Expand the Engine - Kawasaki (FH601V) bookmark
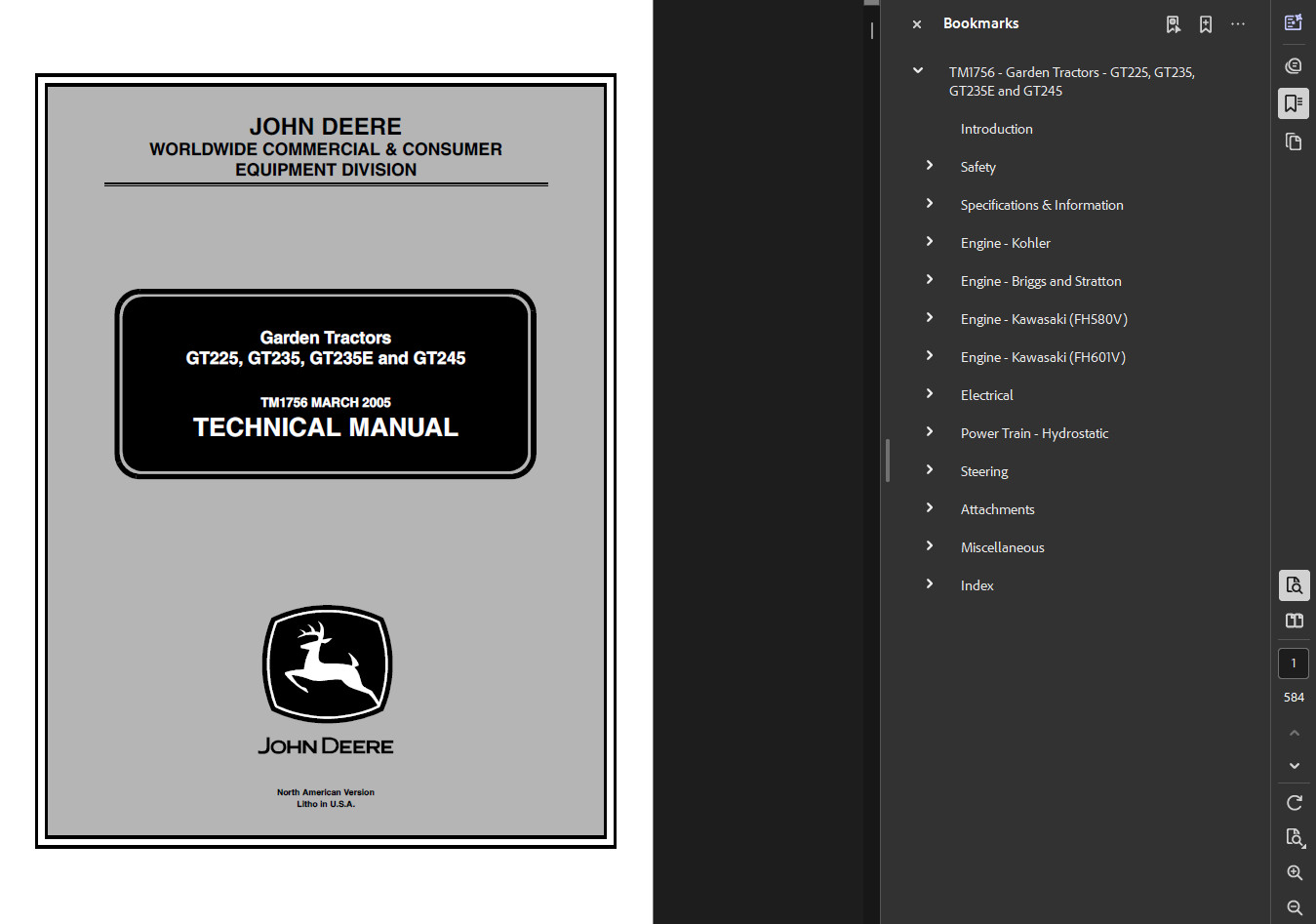Image resolution: width=1316 pixels, height=924 pixels. [x=930, y=356]
